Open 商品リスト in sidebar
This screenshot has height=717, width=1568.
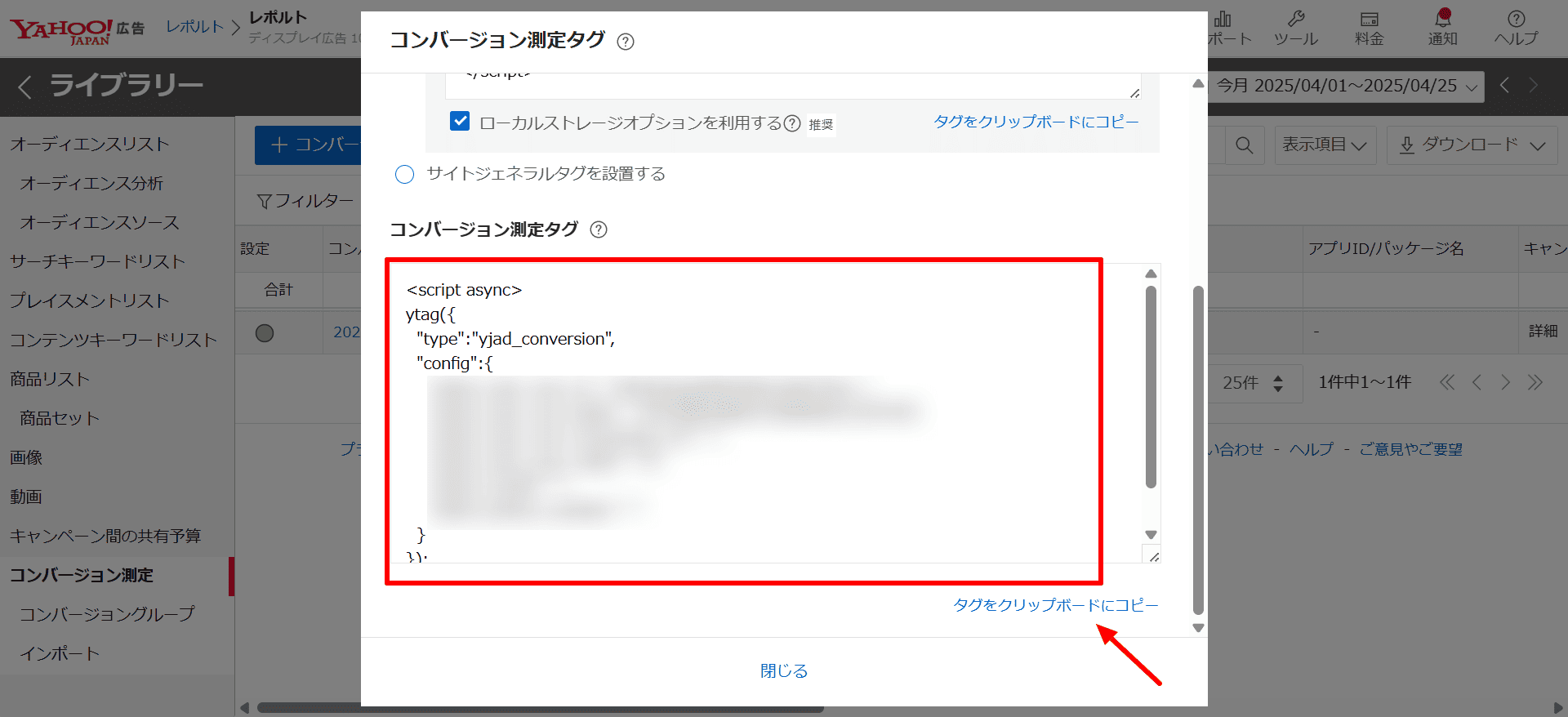click(50, 380)
